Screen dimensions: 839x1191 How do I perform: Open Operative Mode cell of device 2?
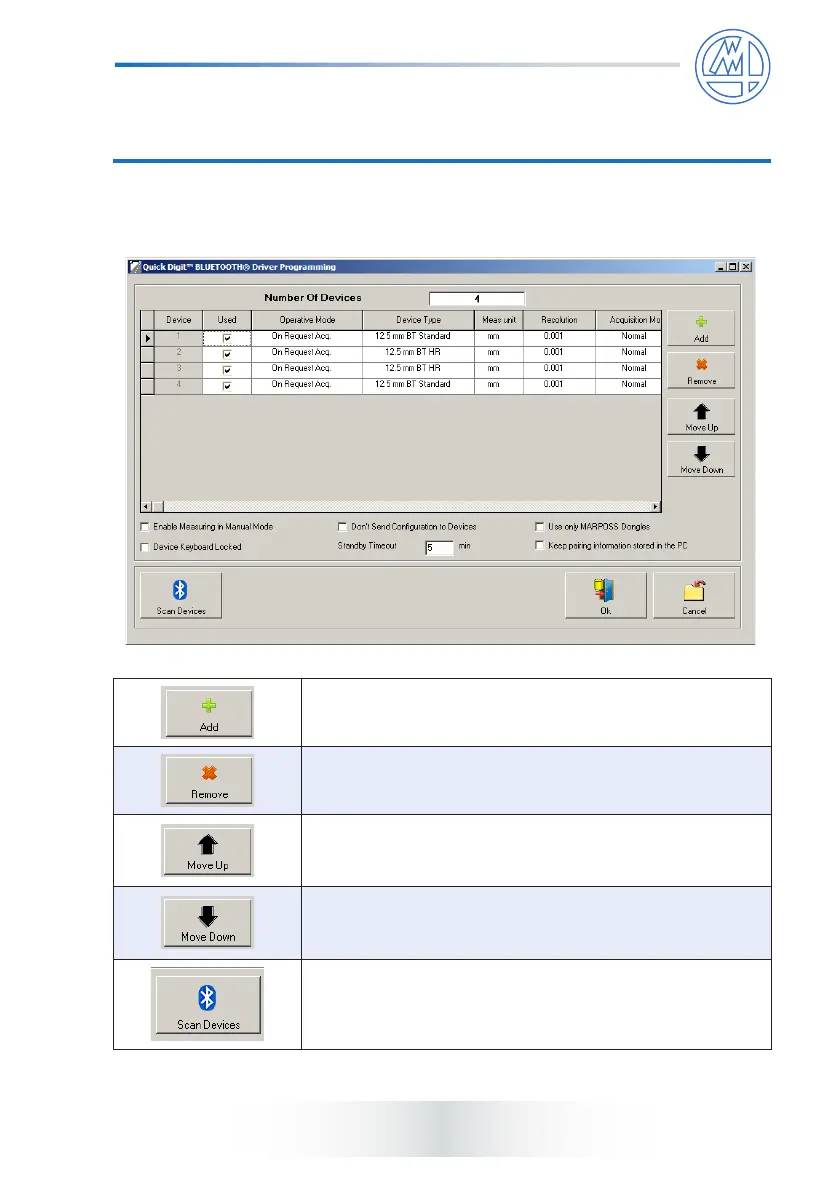pyautogui.click(x=307, y=352)
